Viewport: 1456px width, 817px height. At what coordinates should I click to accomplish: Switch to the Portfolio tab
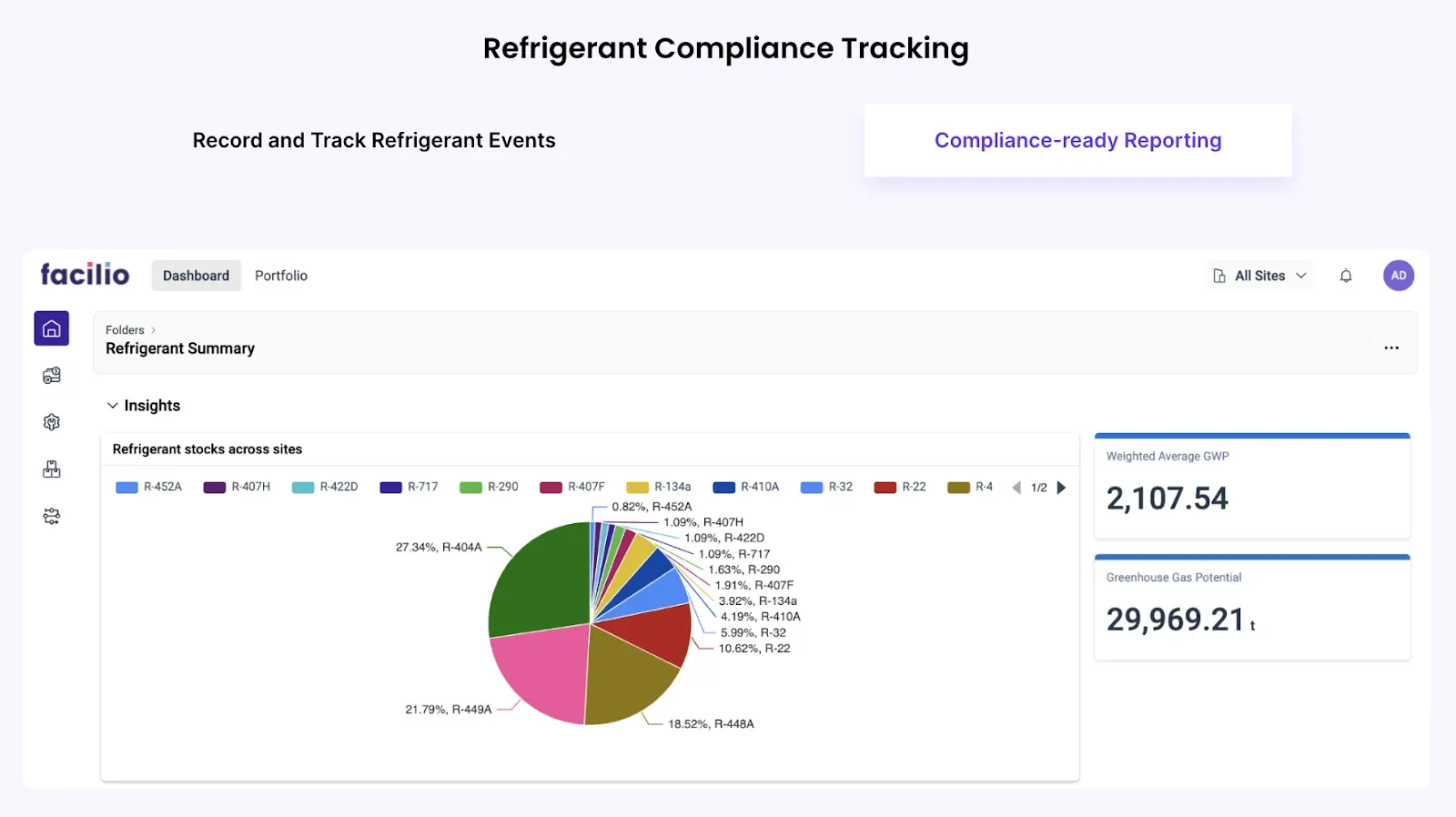281,276
